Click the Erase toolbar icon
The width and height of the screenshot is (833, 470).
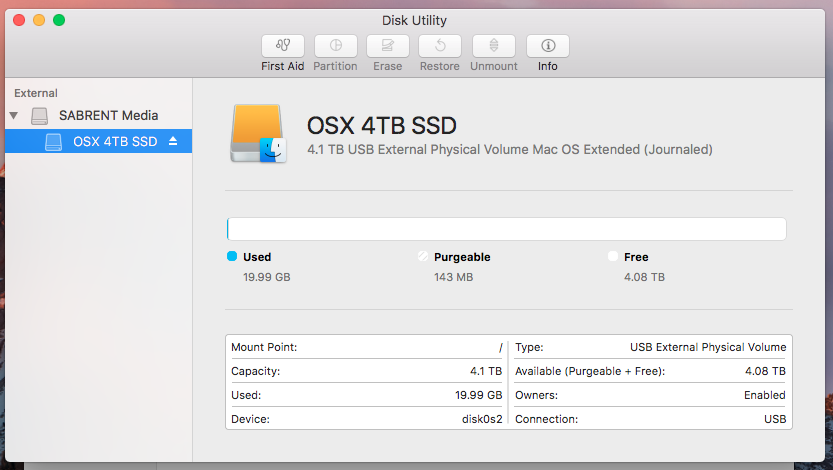coord(388,46)
